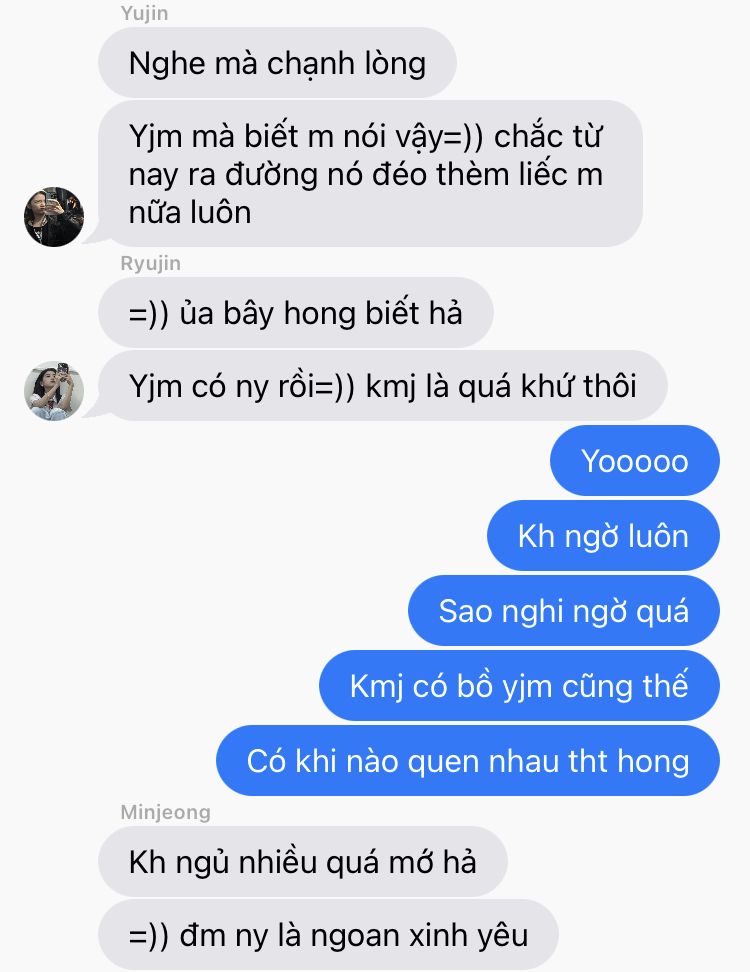Viewport: 750px width, 972px height.
Task: Tap the 'Kh ngủ nhiều quá mớ hả' message
Action: tap(302, 862)
